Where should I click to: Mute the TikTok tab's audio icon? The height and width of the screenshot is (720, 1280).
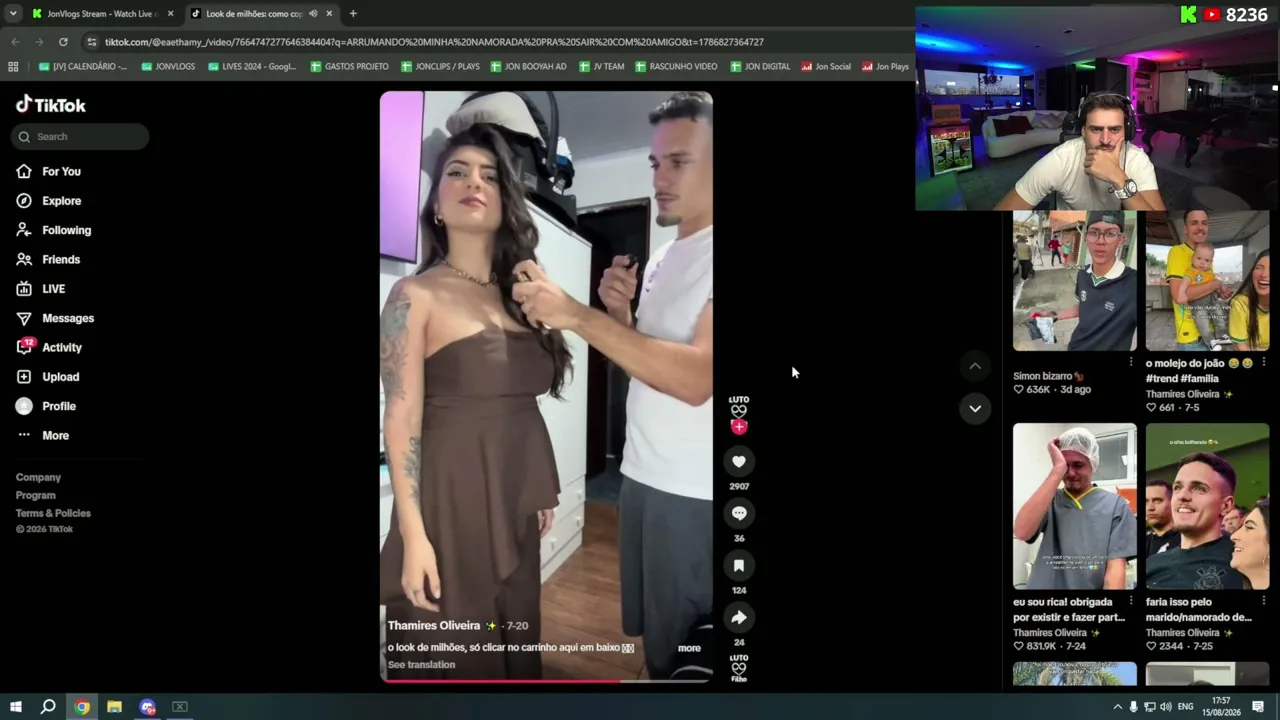(x=313, y=14)
